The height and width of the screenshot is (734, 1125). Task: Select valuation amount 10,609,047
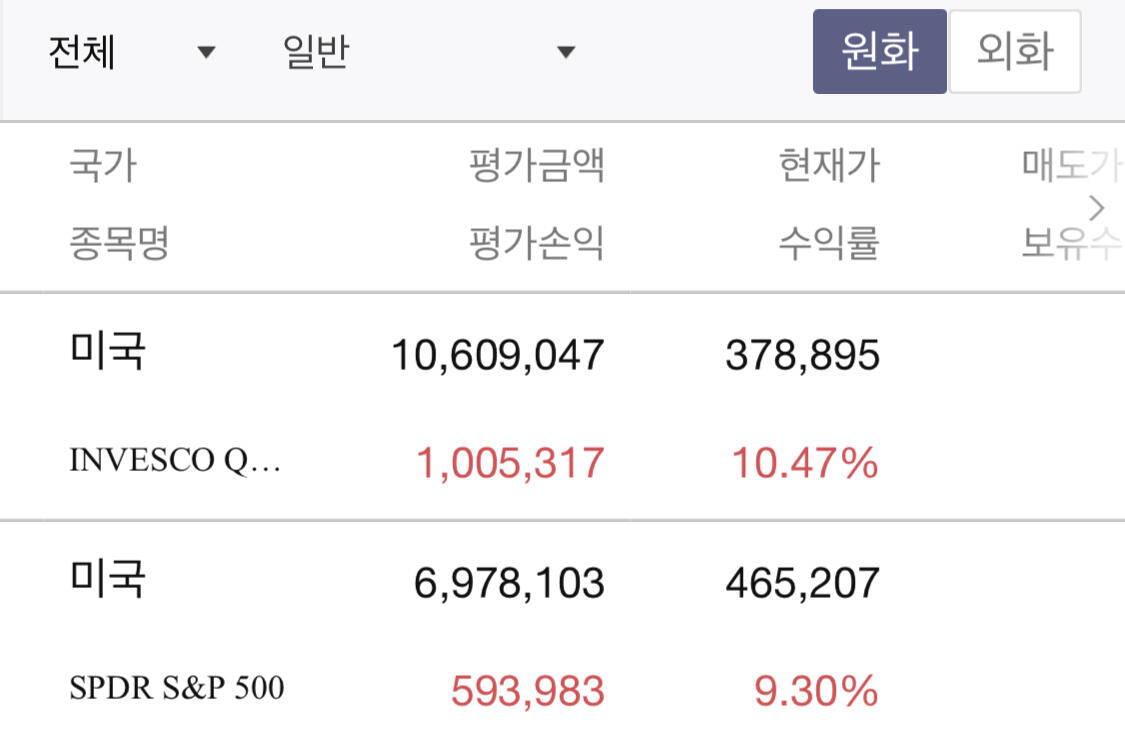point(498,355)
